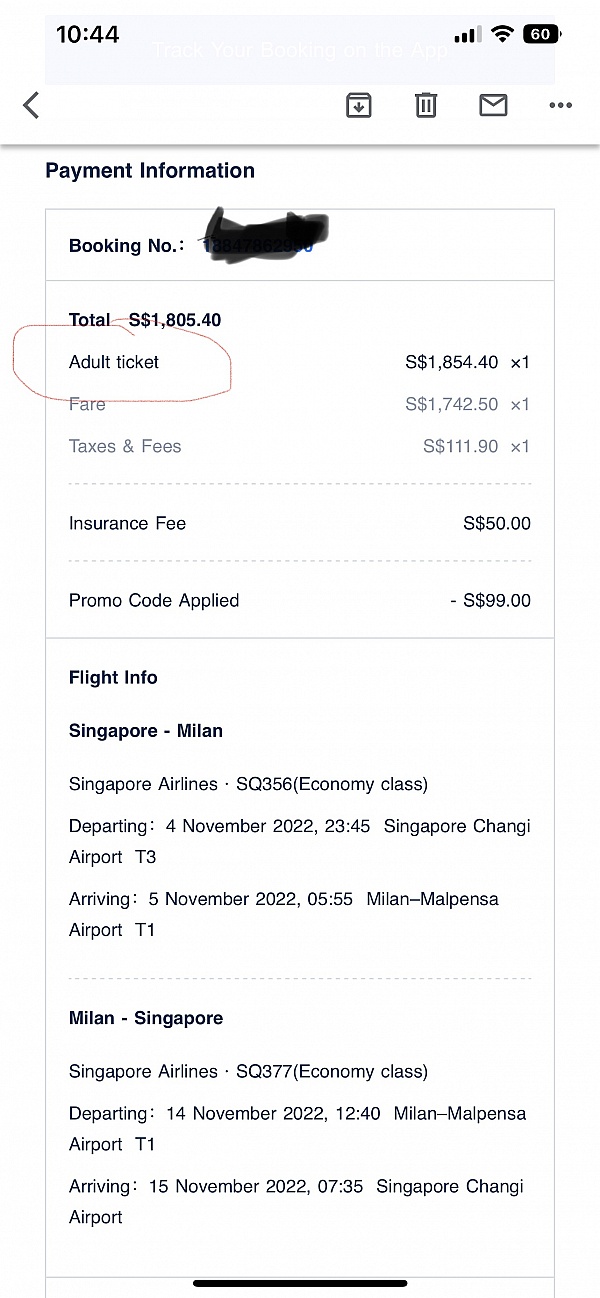Open the blue booking number link
Screen dimensions: 600x1298
pyautogui.click(x=258, y=245)
